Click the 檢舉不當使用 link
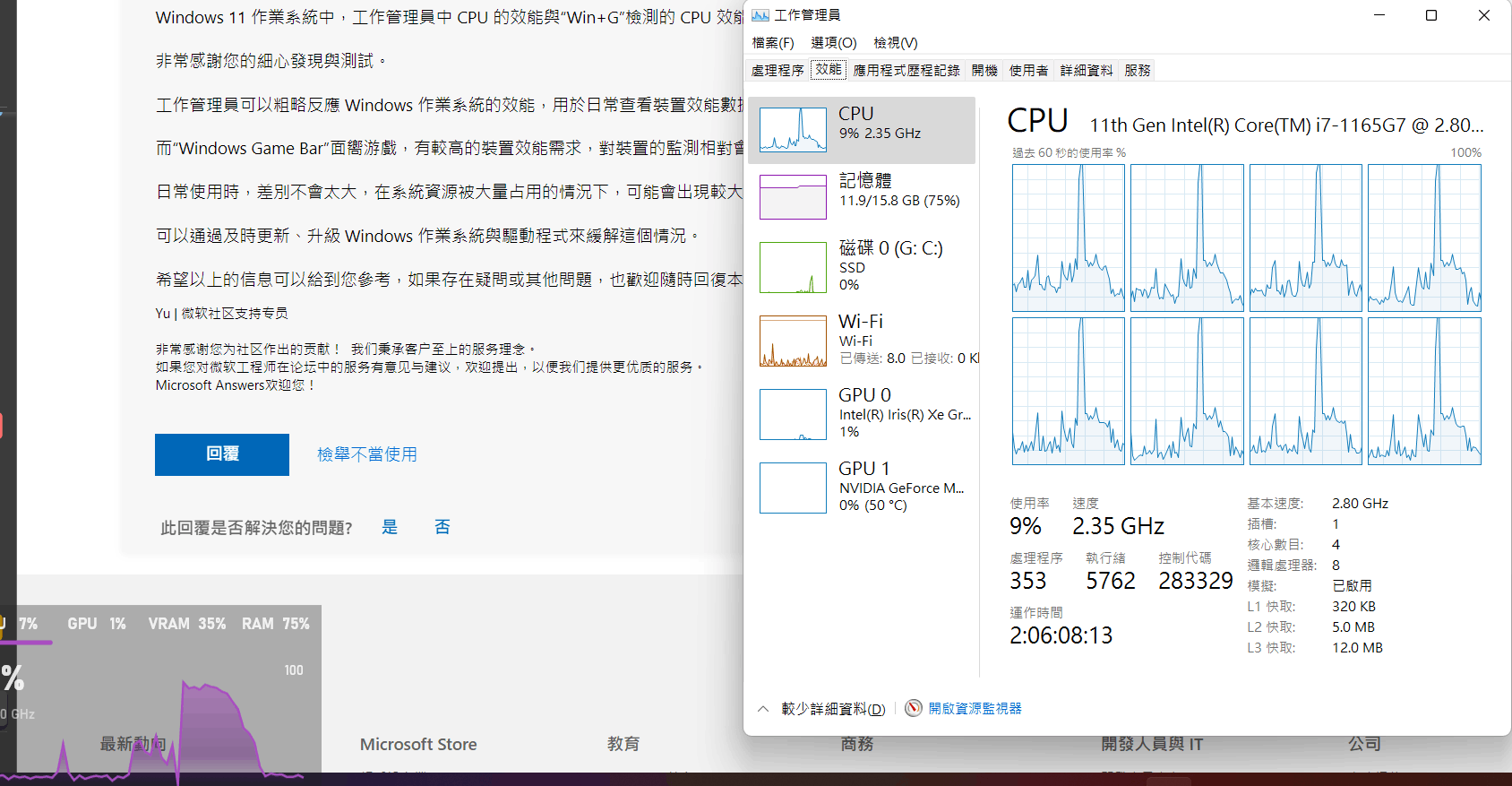This screenshot has width=1512, height=786. coord(367,454)
